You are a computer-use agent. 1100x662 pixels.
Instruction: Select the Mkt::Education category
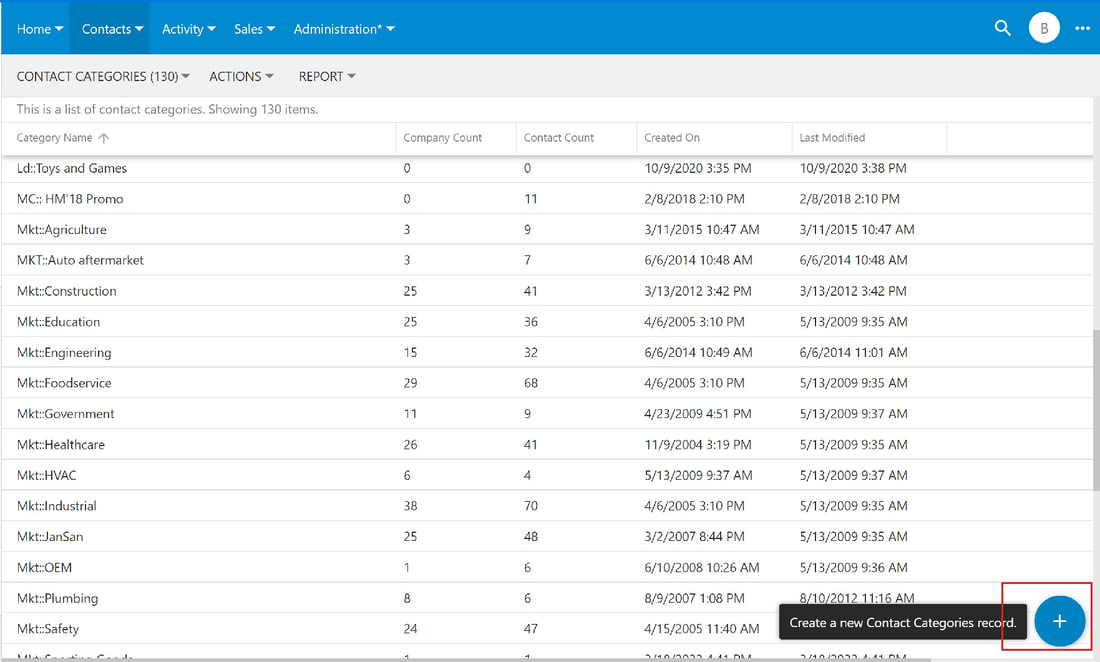tap(58, 322)
